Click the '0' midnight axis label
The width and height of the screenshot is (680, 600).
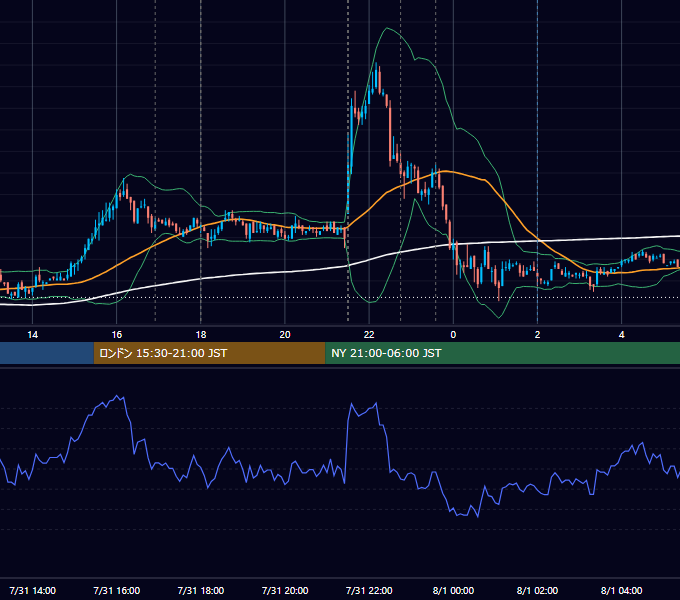click(453, 335)
